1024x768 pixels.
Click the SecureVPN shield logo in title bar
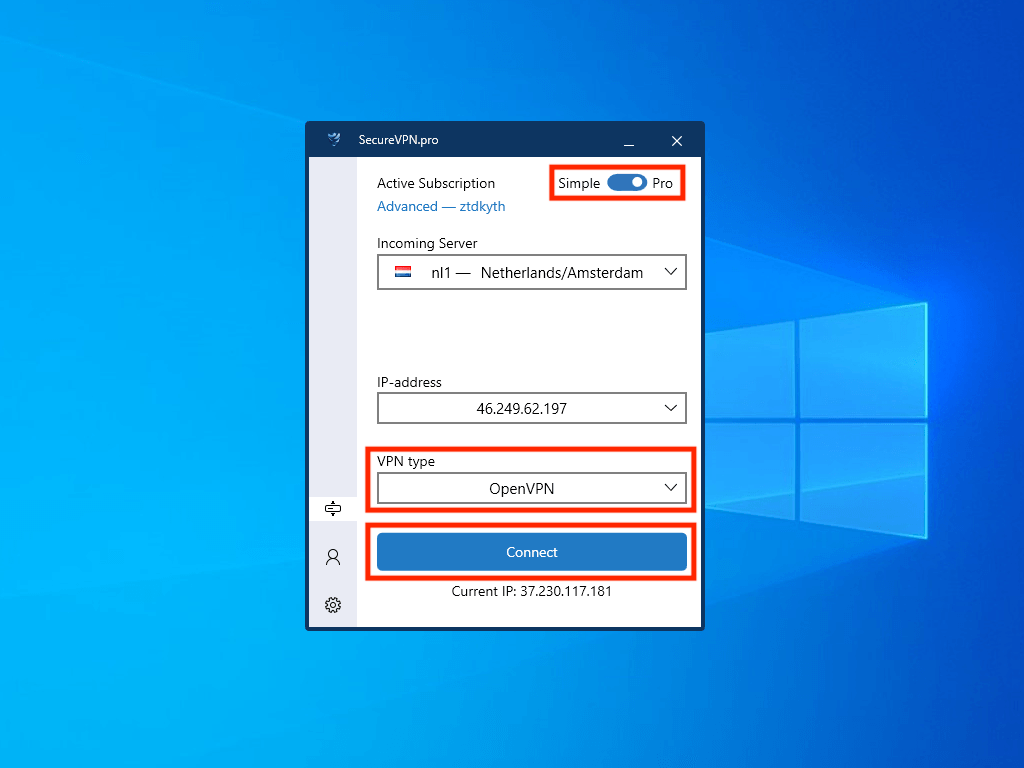(334, 139)
